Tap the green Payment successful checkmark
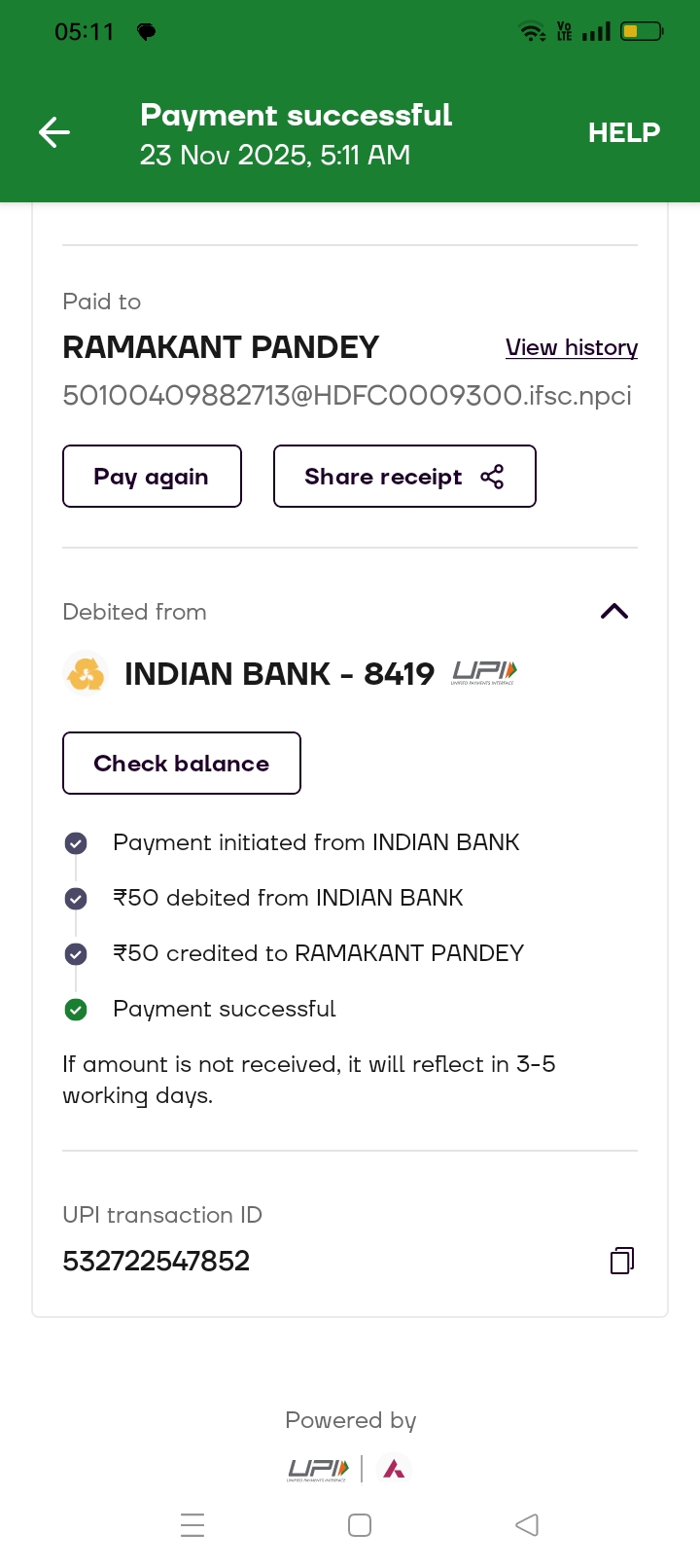The height and width of the screenshot is (1568, 700). pyautogui.click(x=76, y=1010)
